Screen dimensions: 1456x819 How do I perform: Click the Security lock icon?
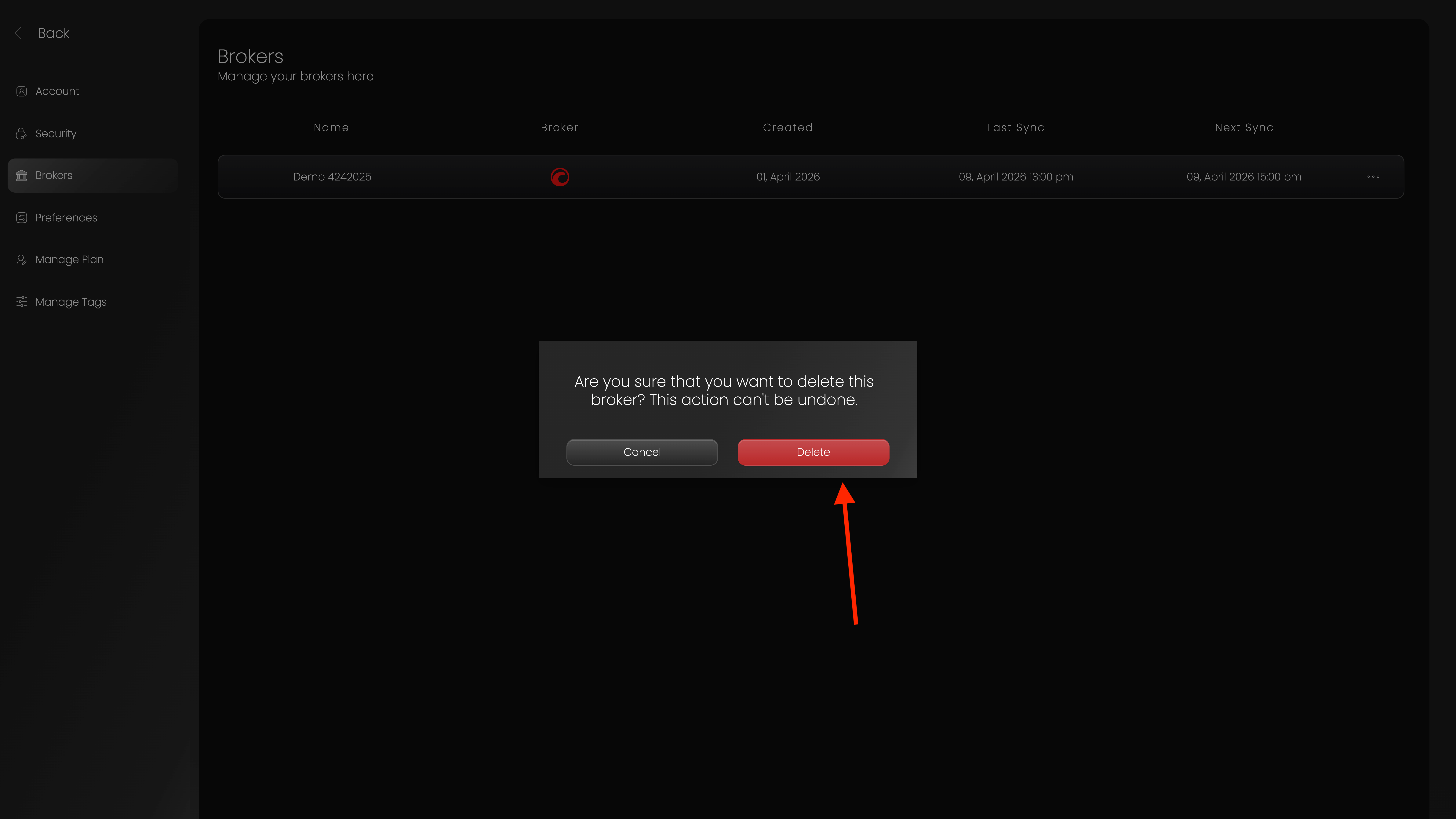[21, 133]
